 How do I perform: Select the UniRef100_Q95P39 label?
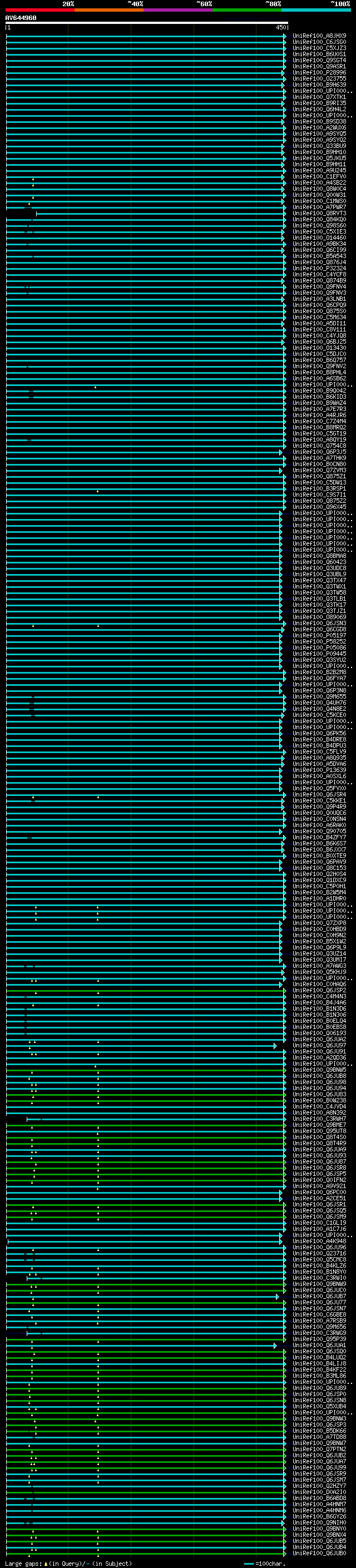[x=319, y=1339]
